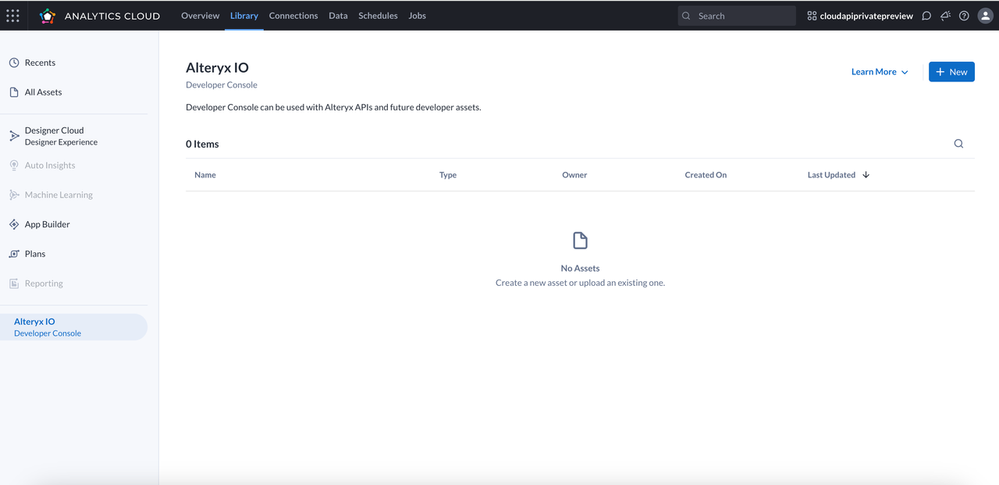The image size is (999, 485).
Task: Click the '0 Items' count text
Action: click(202, 144)
